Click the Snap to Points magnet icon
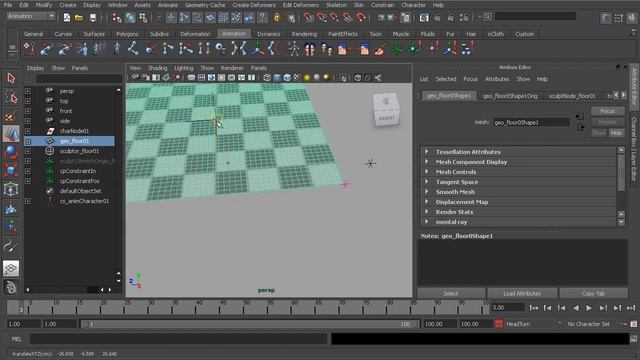640x360 pixels. tap(335, 18)
